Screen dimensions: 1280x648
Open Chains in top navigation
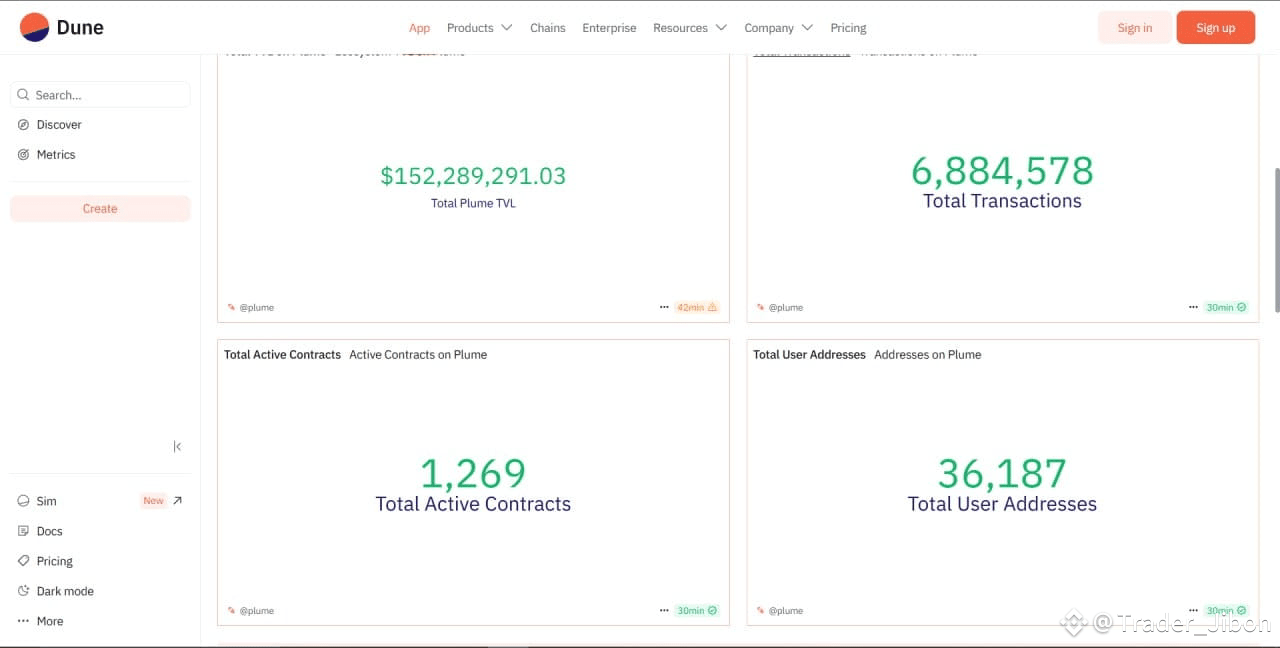point(547,28)
